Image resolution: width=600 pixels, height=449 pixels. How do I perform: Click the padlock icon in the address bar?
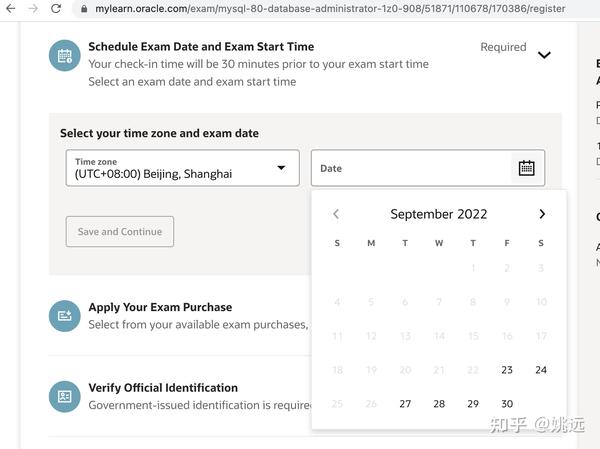84,9
